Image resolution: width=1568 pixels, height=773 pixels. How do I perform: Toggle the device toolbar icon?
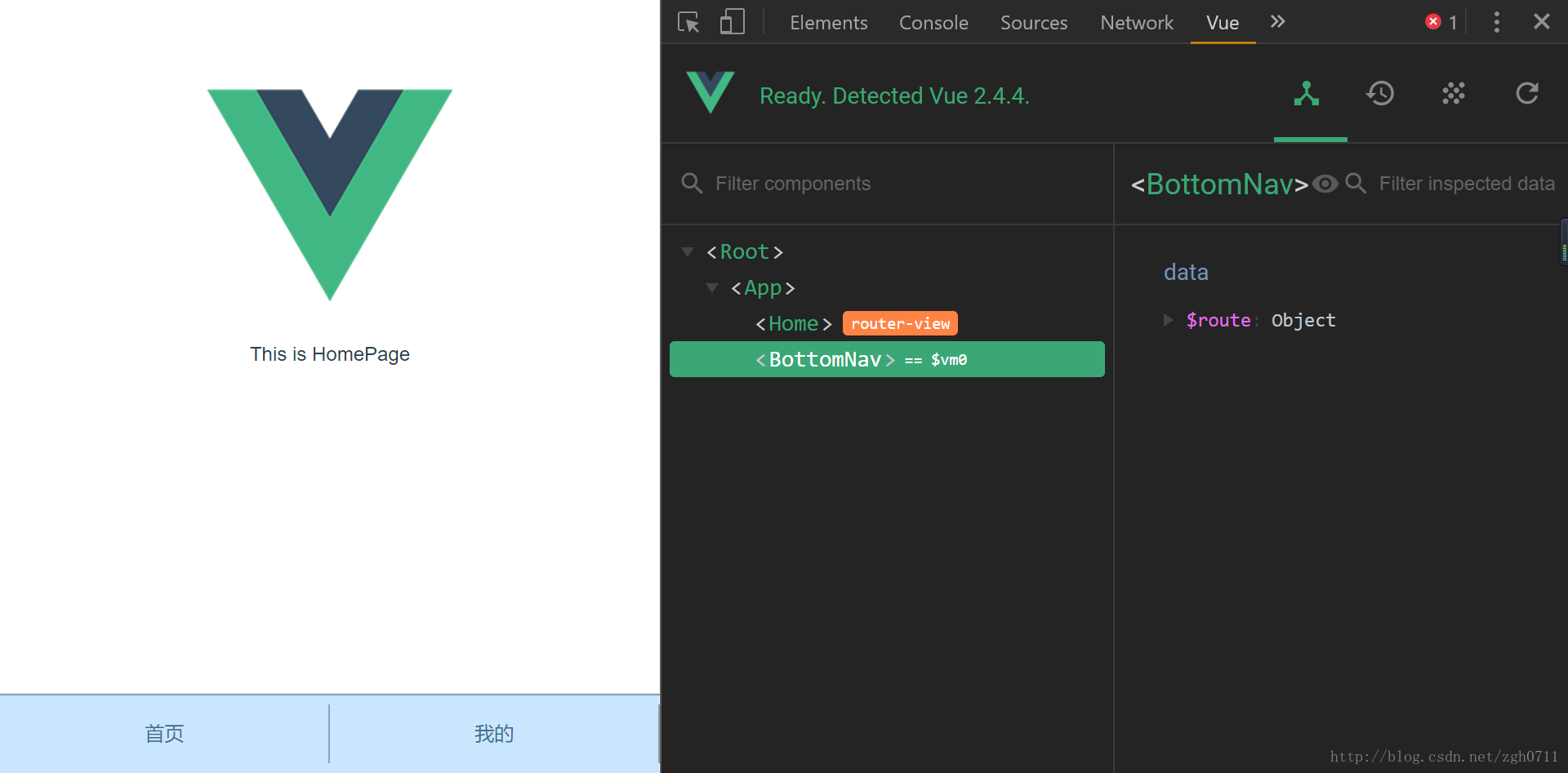point(732,22)
